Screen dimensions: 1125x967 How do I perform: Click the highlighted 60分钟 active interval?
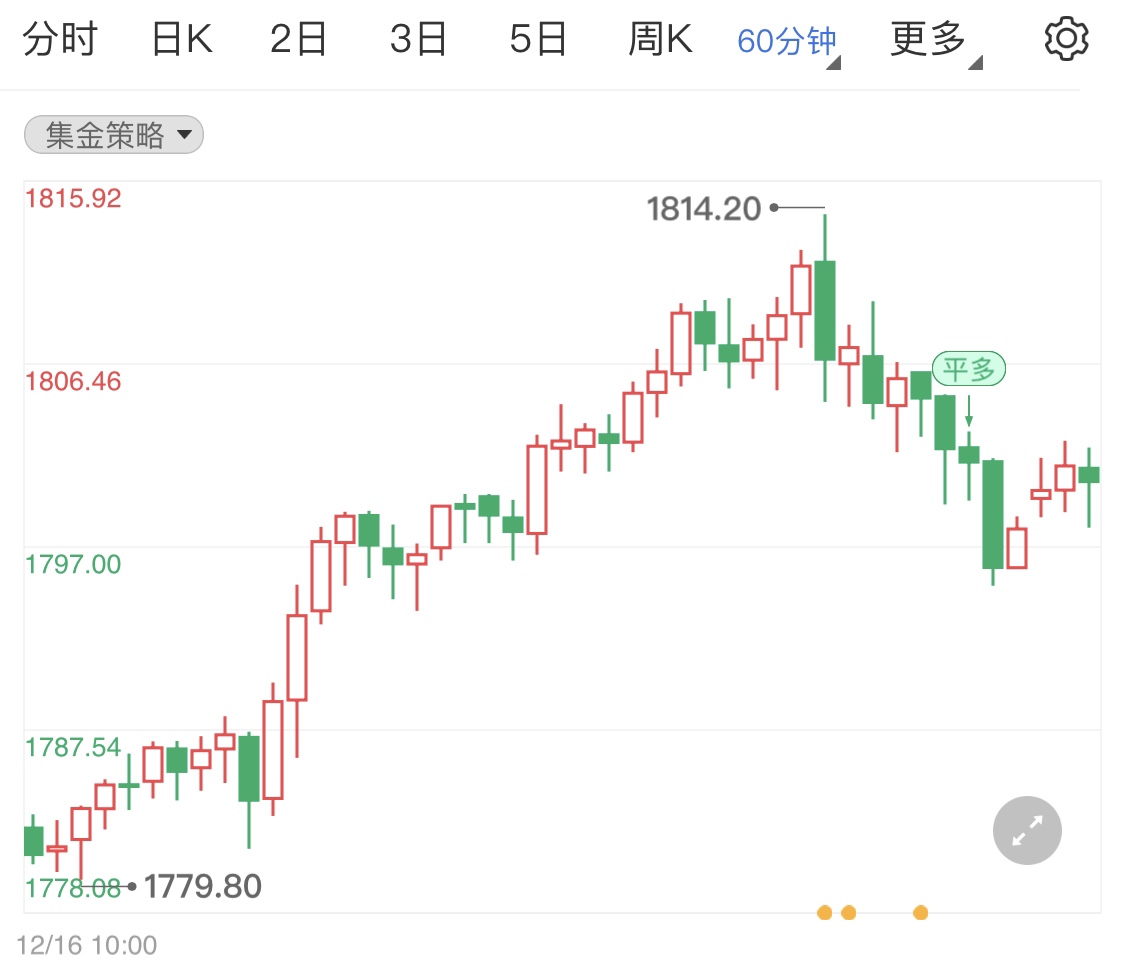(x=787, y=39)
